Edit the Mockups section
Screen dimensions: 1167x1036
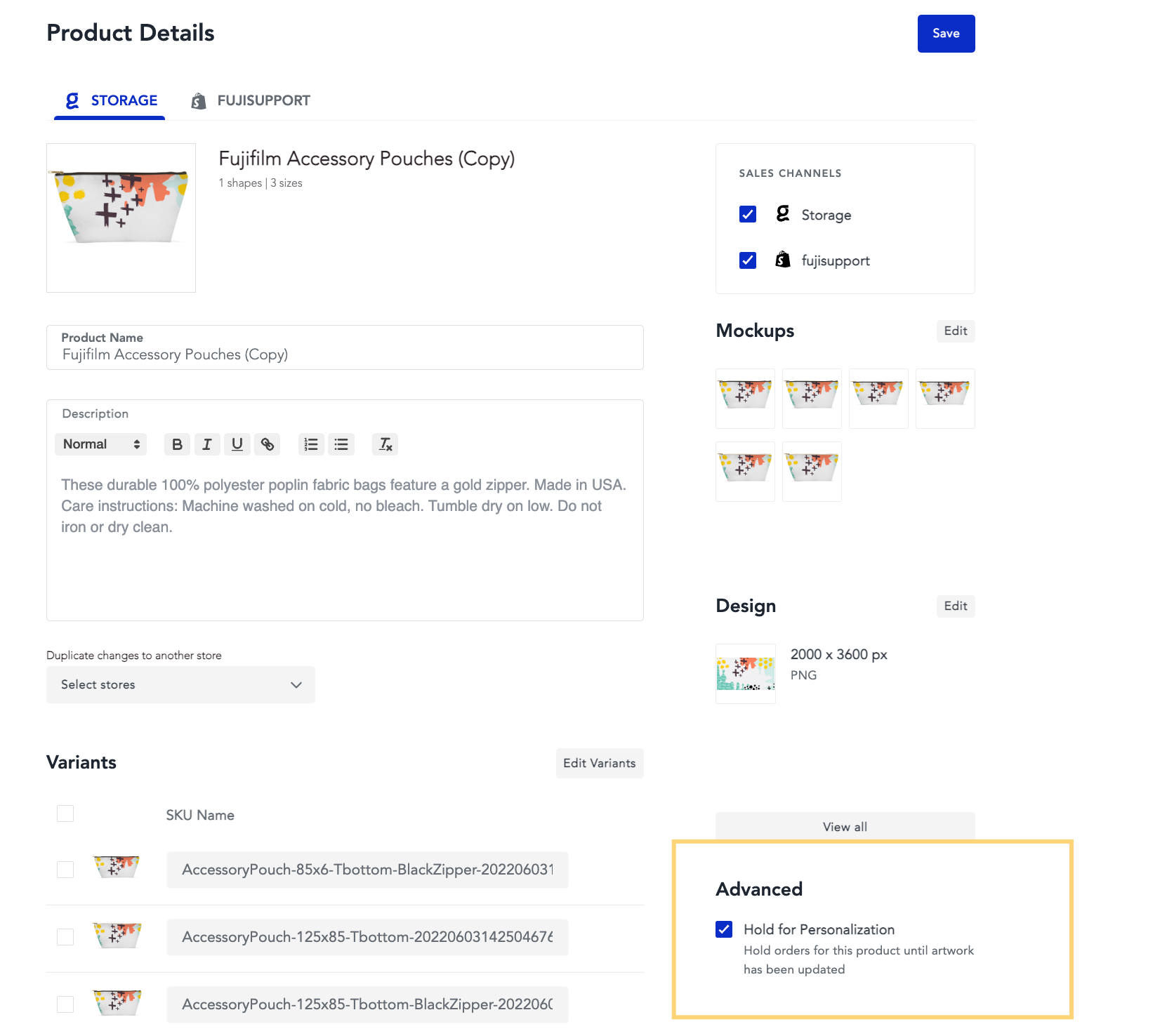click(956, 331)
